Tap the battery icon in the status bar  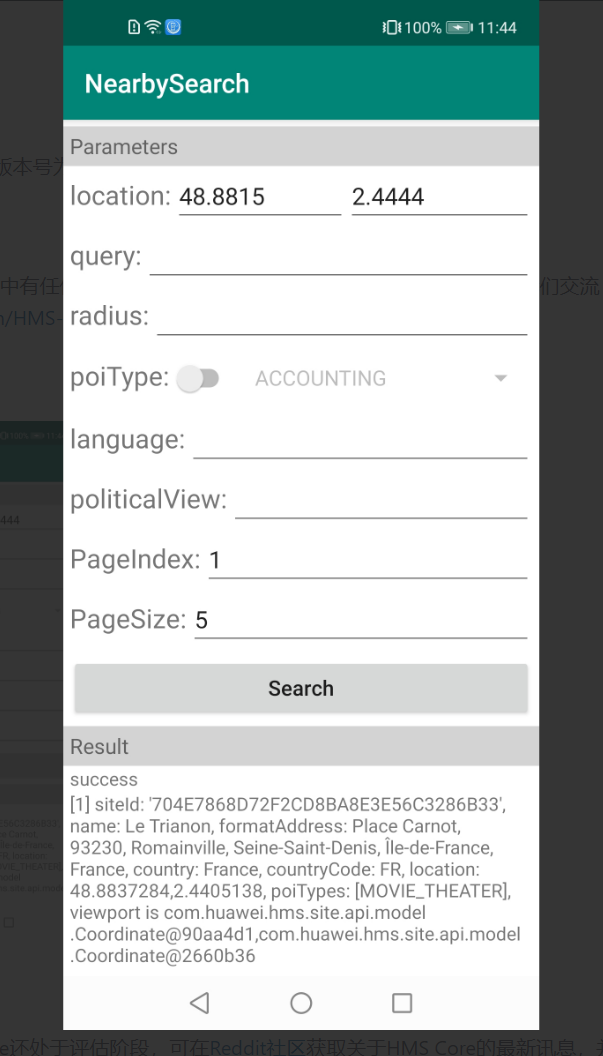(x=459, y=27)
